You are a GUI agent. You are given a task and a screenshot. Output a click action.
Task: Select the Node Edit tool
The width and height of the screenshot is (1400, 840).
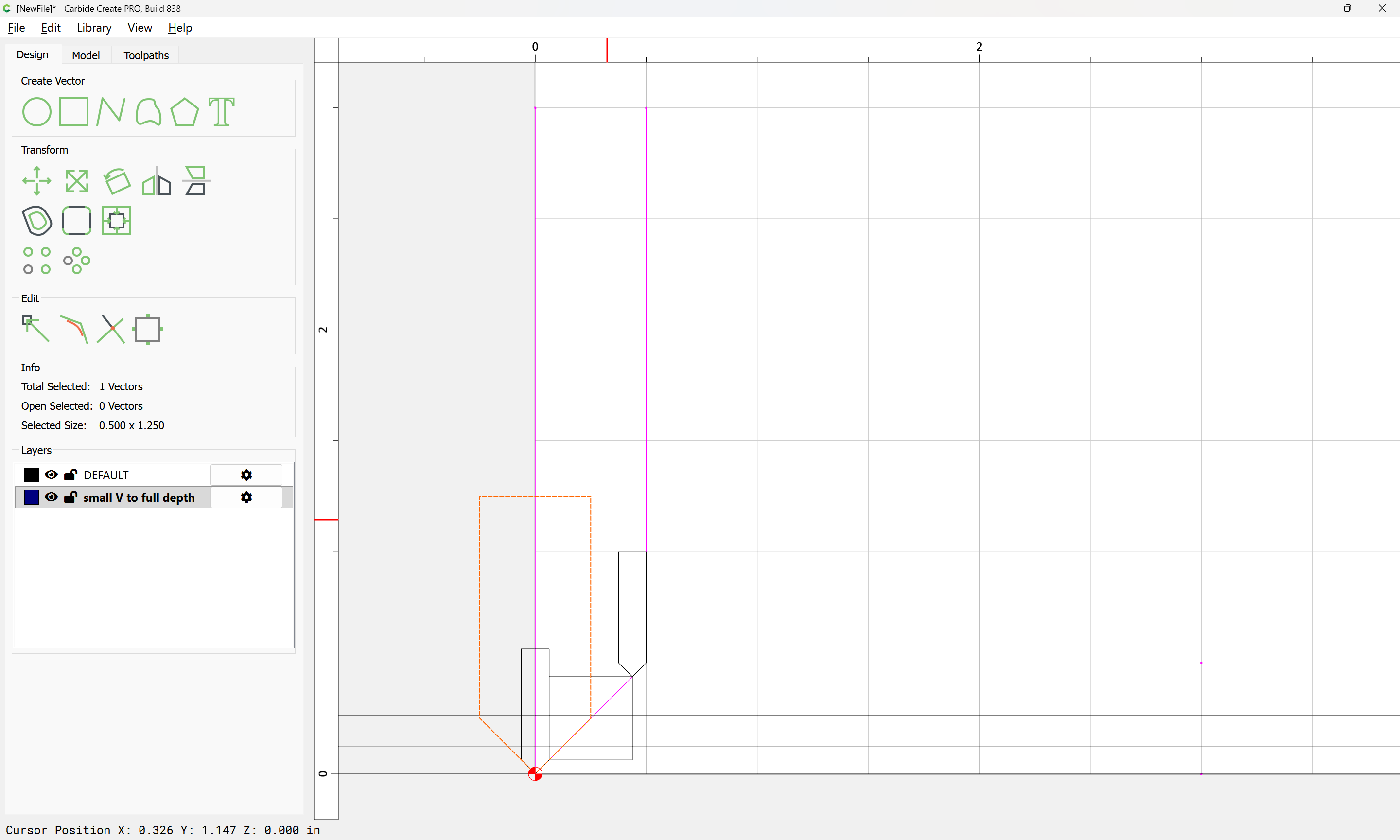tap(35, 329)
